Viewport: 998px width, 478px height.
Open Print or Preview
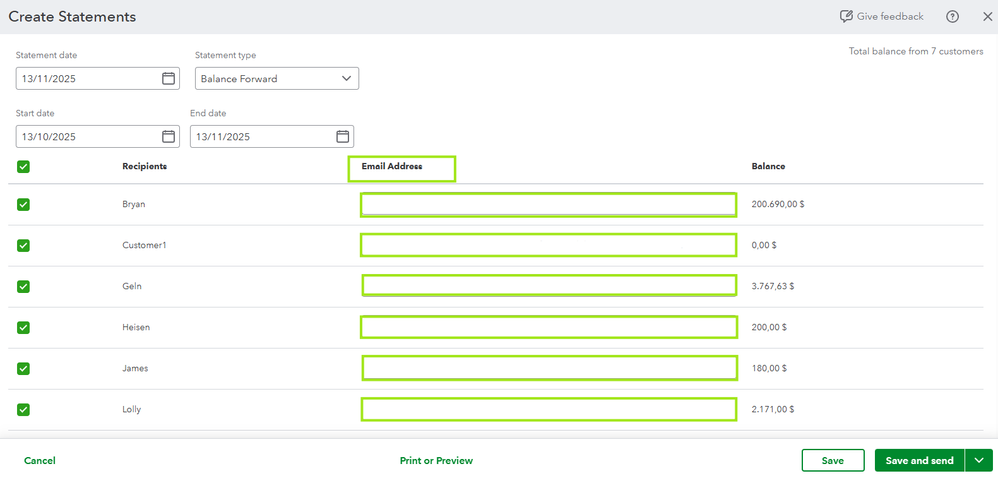pos(436,460)
